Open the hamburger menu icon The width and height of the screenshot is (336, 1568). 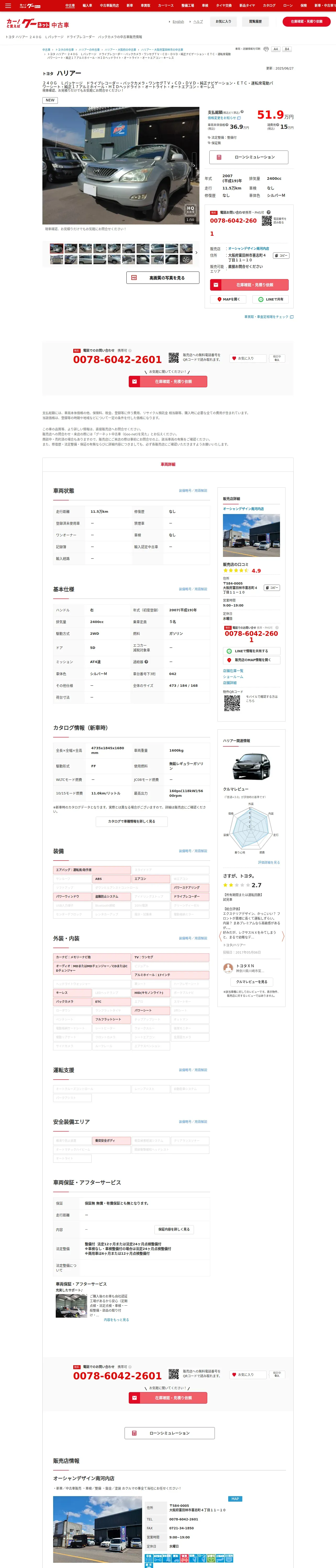(8, 5)
